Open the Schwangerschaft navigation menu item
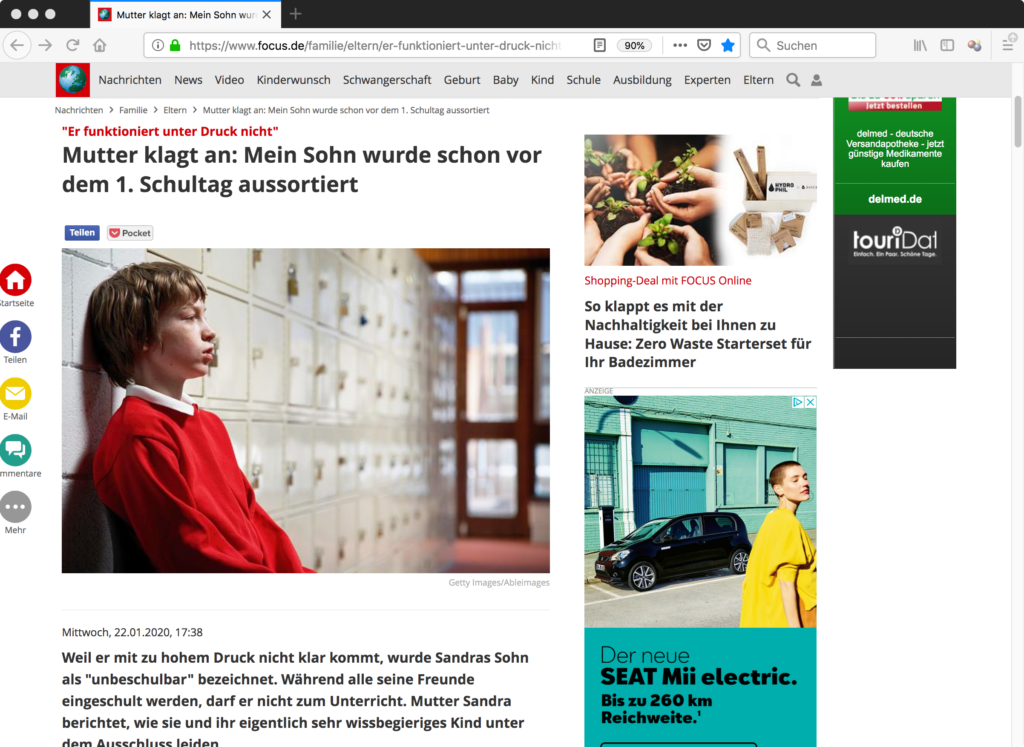Screen dimensions: 1024x747 (x=387, y=80)
